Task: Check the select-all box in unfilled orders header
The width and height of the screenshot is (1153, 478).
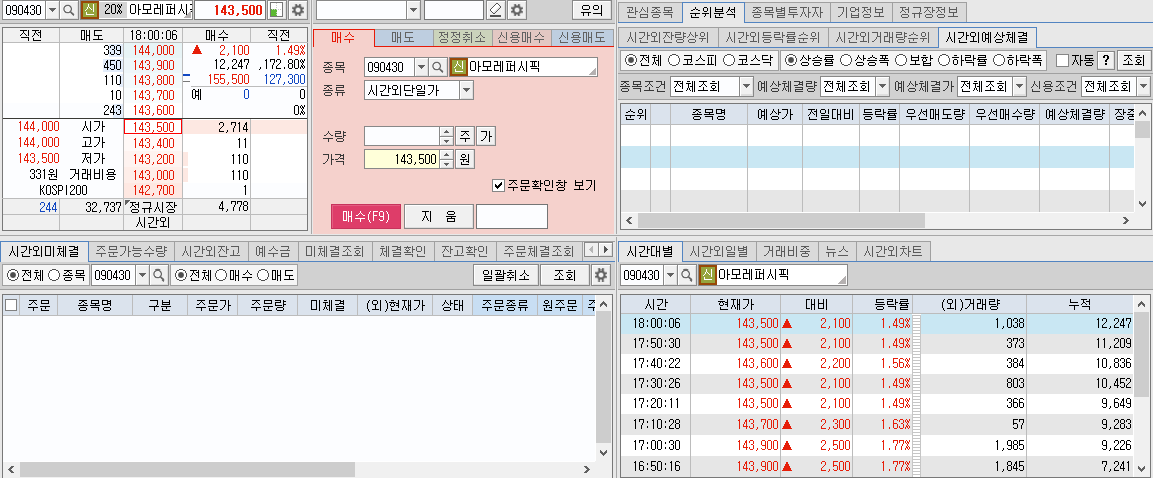Action: [10, 305]
